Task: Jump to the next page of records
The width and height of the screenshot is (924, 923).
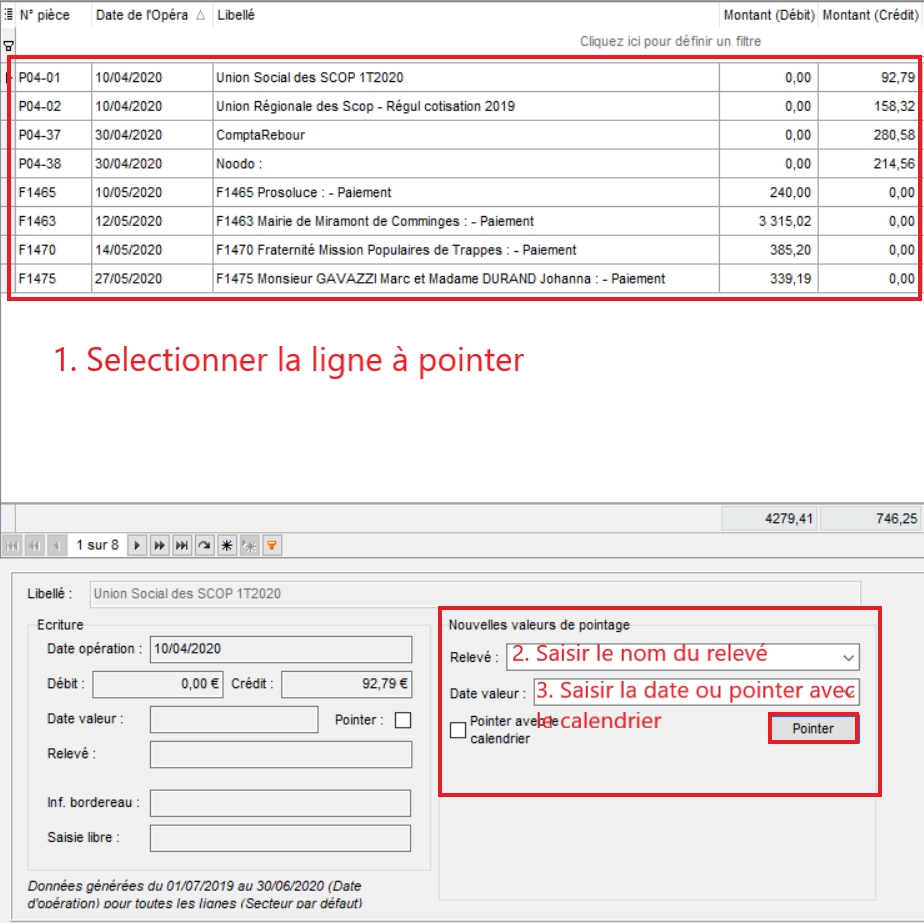Action: (159, 545)
